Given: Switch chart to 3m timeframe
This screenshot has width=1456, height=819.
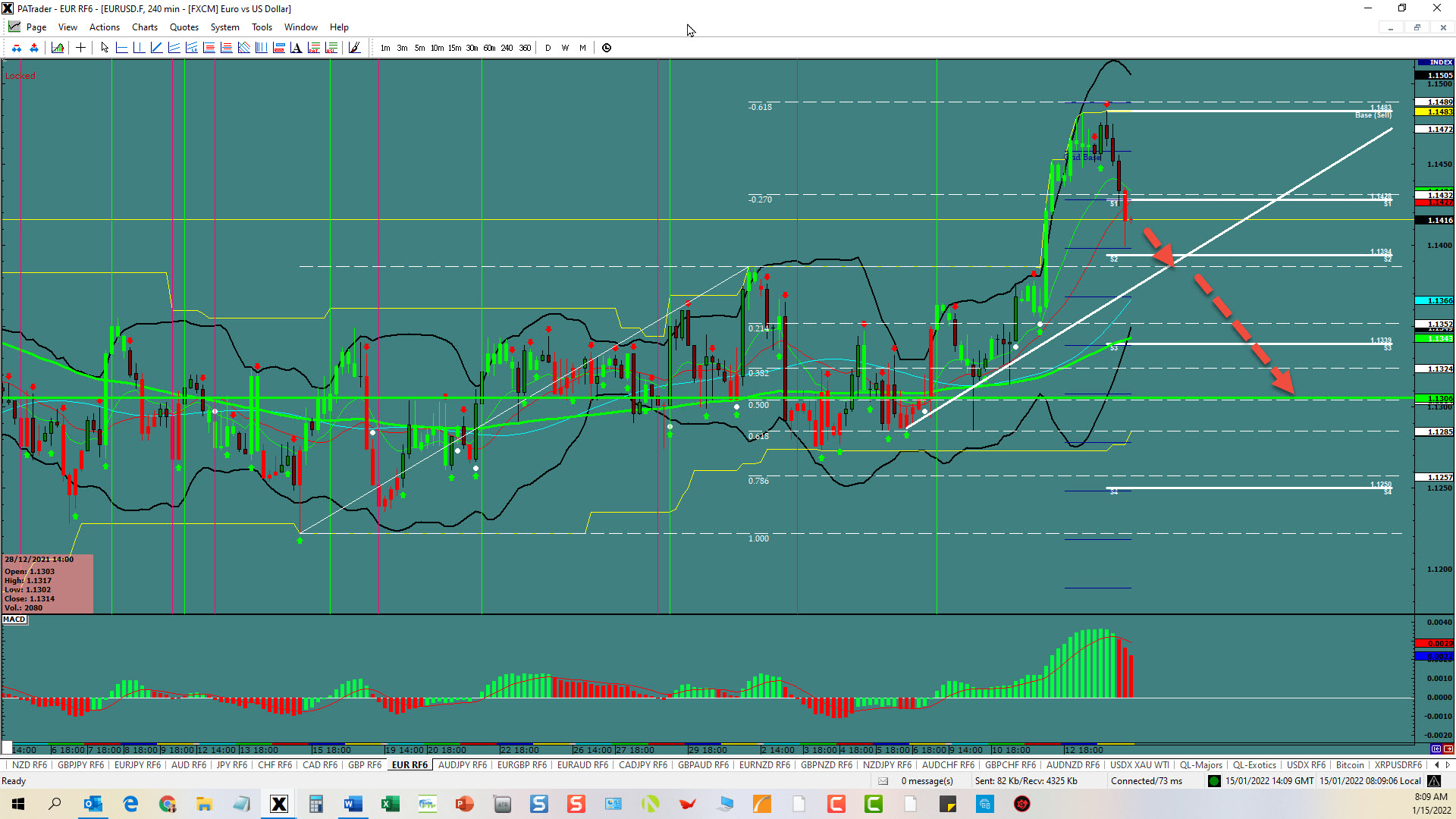Looking at the screenshot, I should 402,48.
